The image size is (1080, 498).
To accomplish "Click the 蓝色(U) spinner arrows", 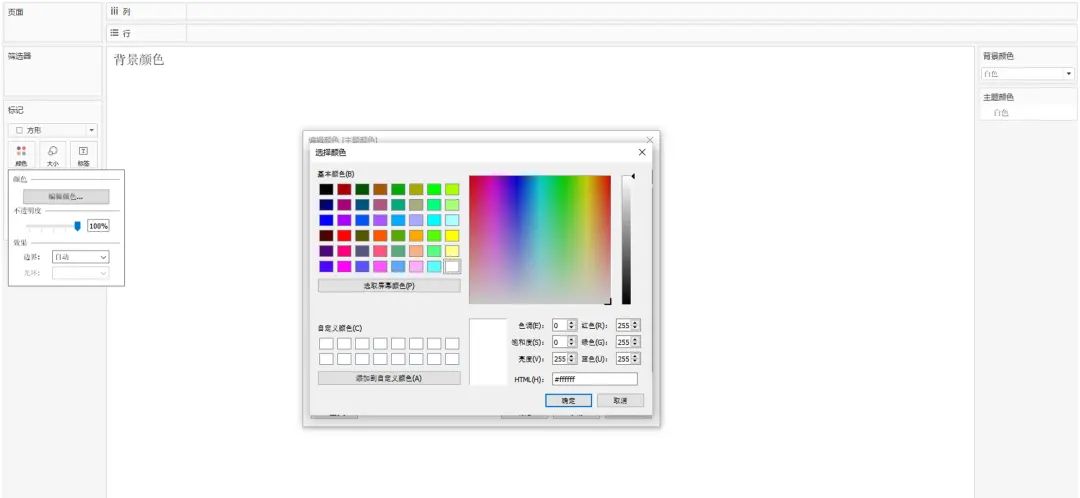I will click(x=636, y=359).
